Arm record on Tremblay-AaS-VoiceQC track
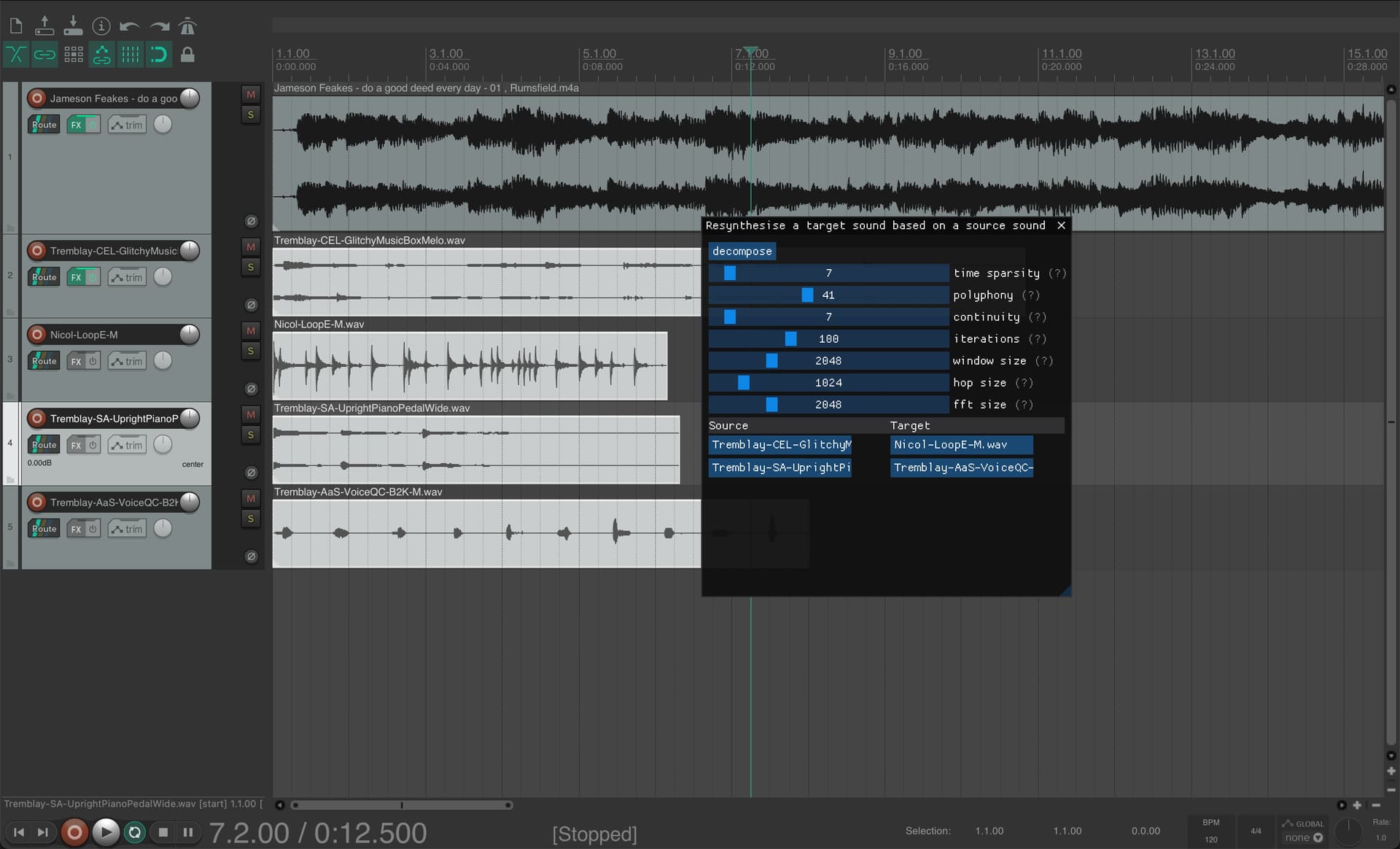The height and width of the screenshot is (849, 1400). click(37, 502)
